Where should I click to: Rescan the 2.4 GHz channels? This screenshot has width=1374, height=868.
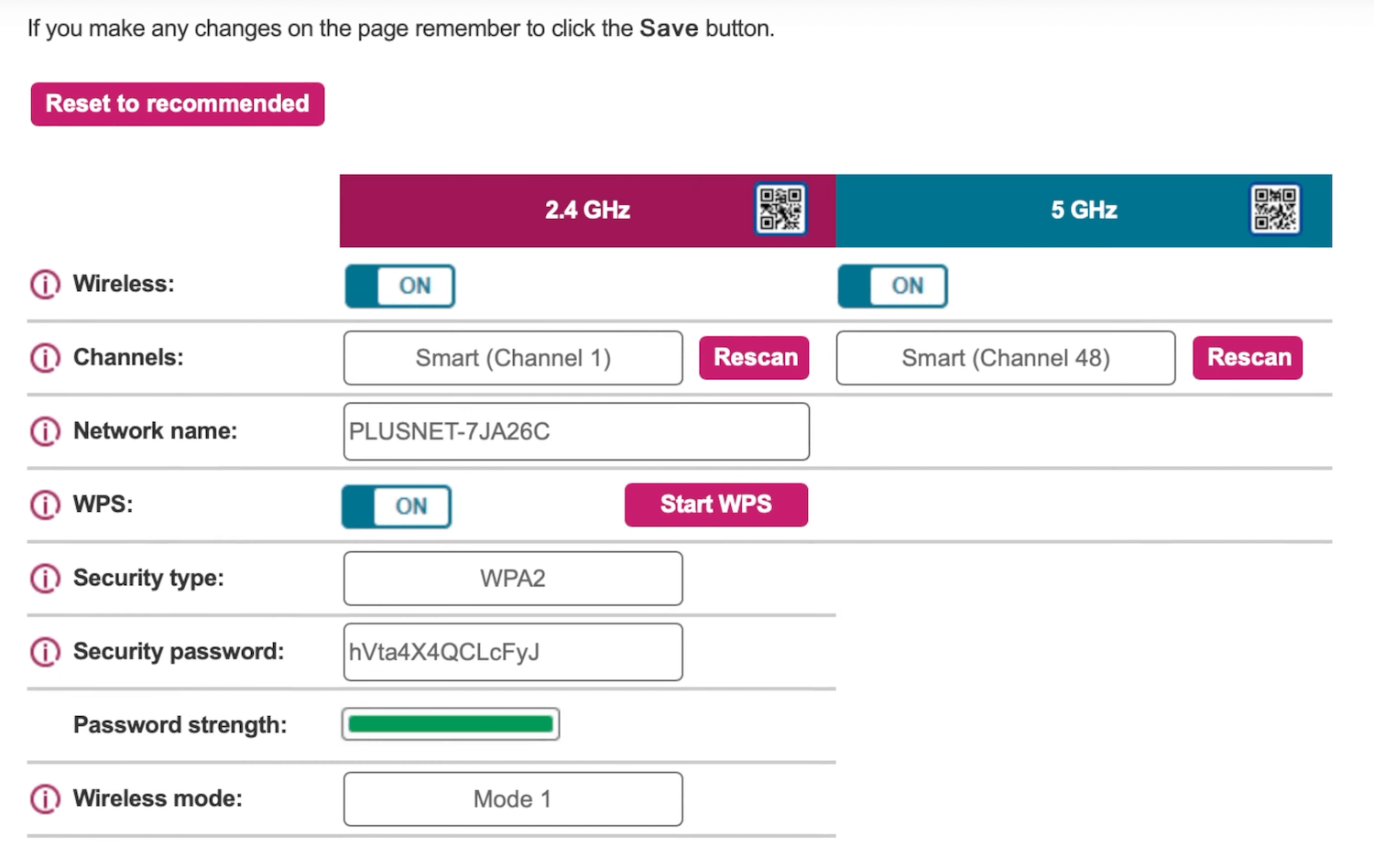coord(754,358)
